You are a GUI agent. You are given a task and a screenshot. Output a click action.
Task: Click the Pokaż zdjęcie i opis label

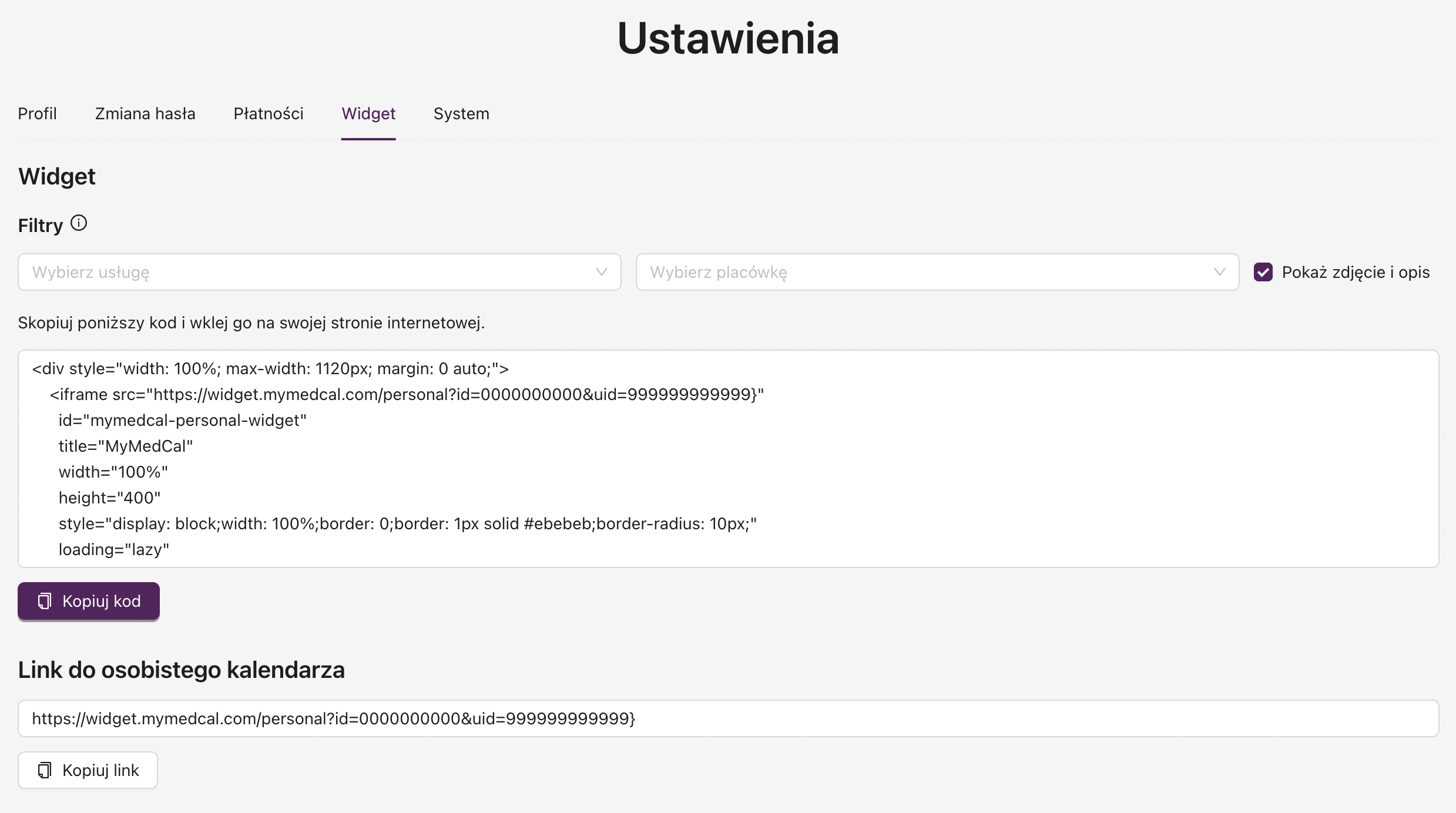coord(1356,273)
